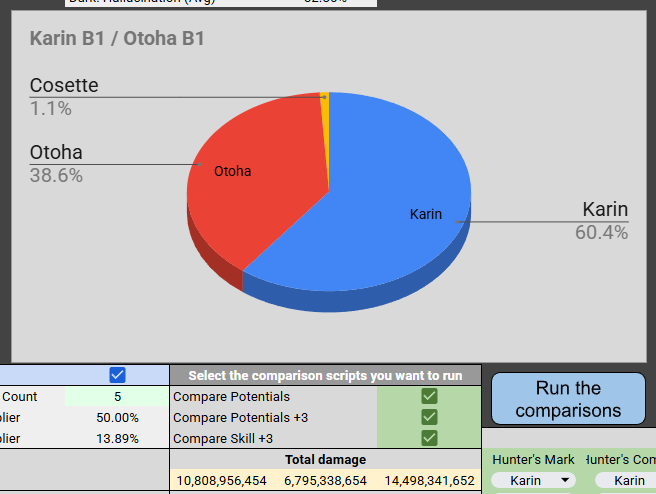Click the comparison scripts header cell

coord(325,375)
